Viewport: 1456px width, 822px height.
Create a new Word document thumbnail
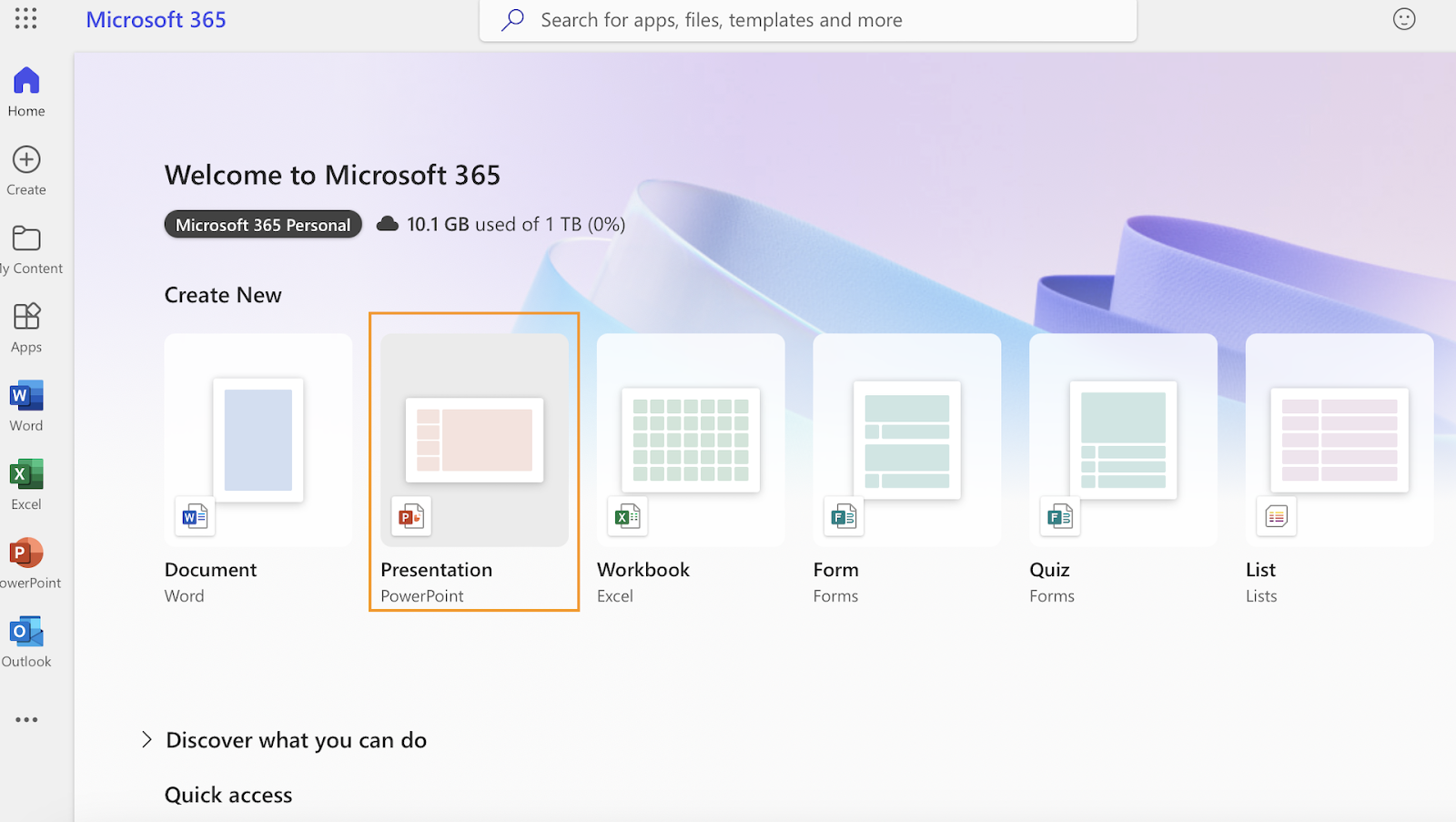tap(258, 440)
